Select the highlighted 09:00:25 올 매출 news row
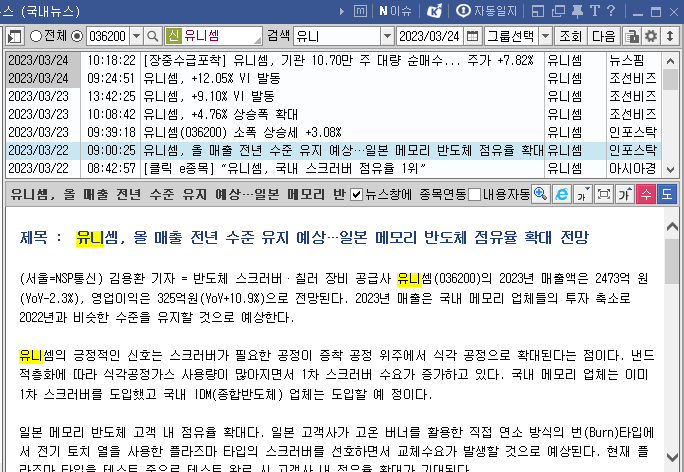 click(x=333, y=150)
